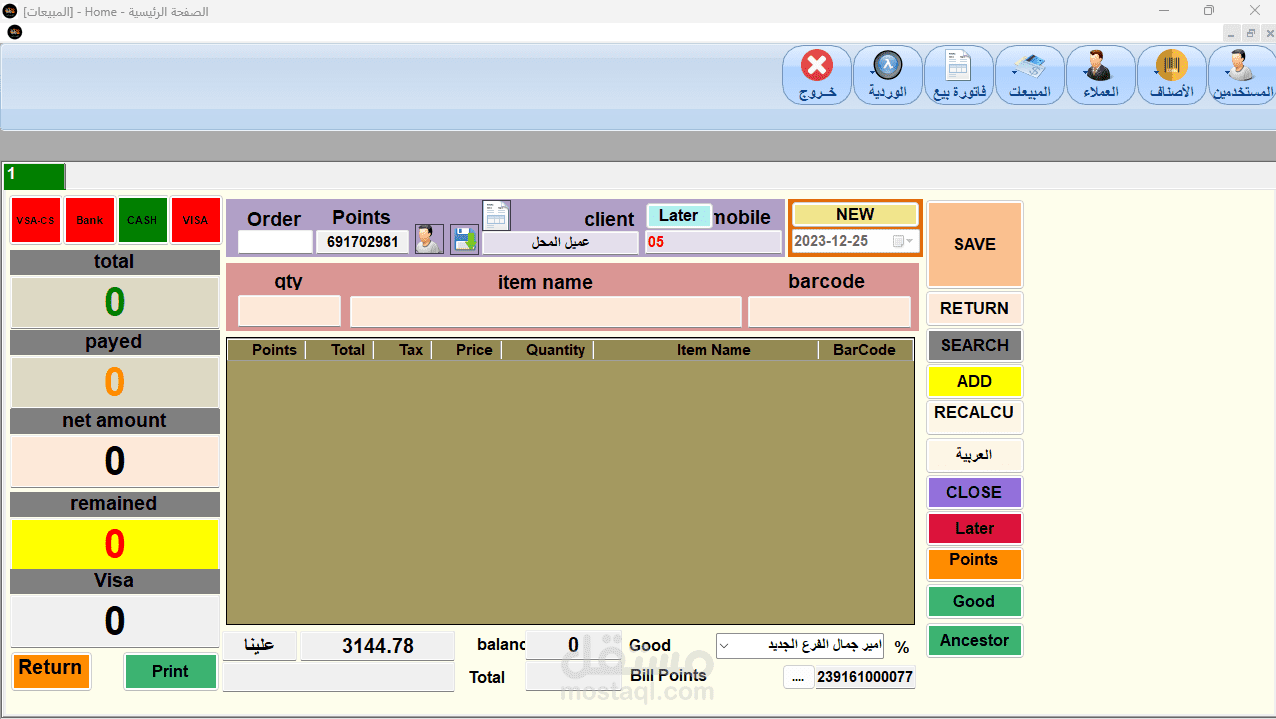Click the خروج exit toolbar icon

[817, 75]
